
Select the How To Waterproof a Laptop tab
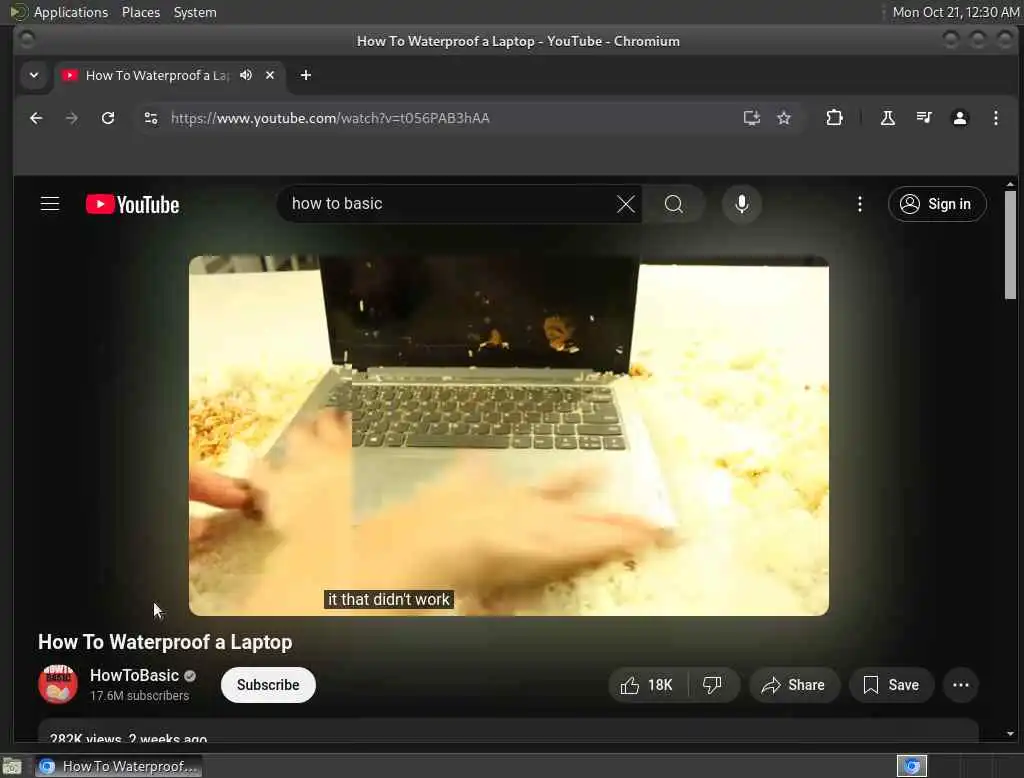click(157, 75)
